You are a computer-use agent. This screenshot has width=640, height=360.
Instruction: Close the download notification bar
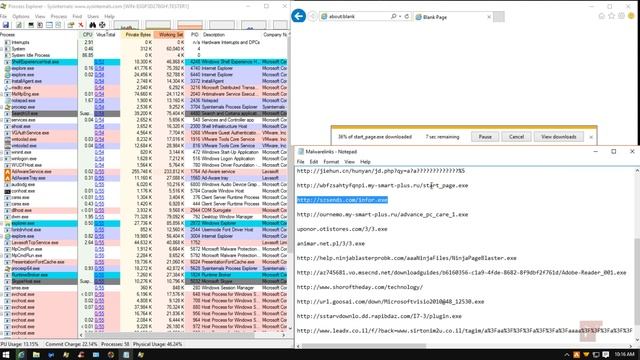(591, 137)
